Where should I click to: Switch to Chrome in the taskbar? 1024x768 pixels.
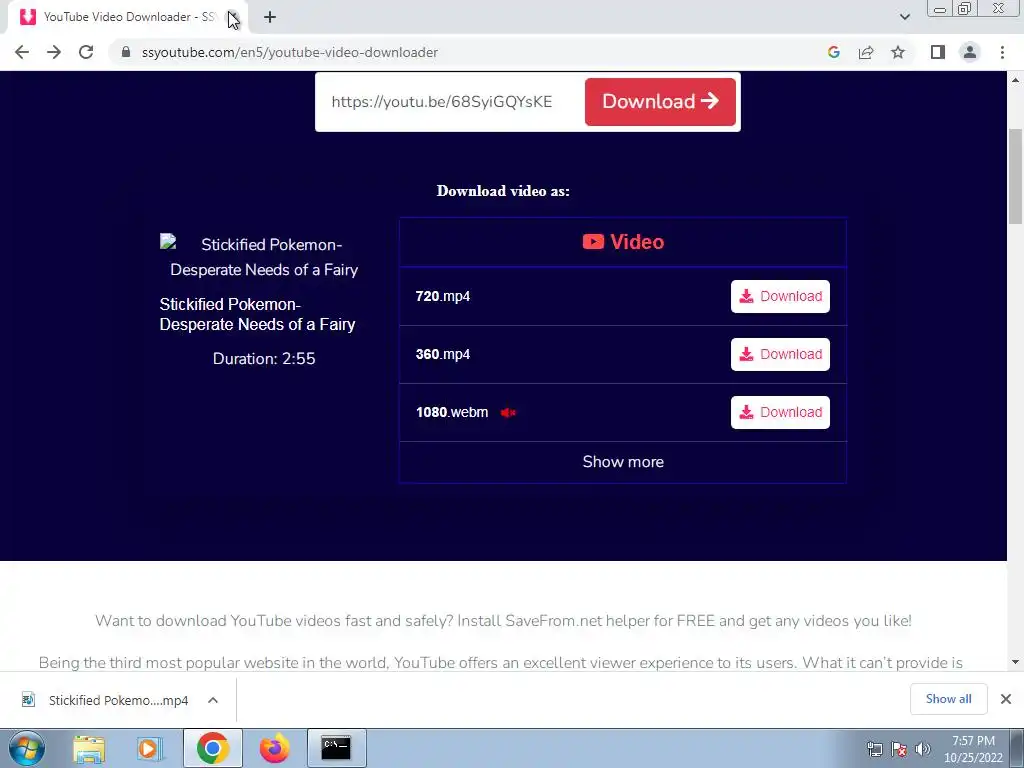[x=212, y=748]
